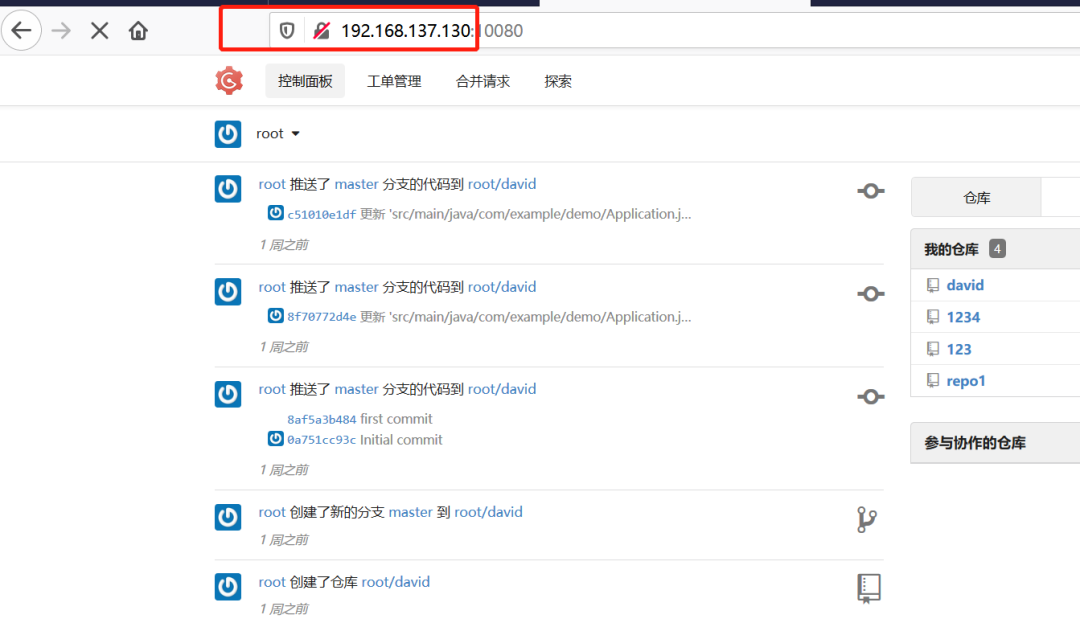Open the root/david repository link
Screen dimensions: 1080x623
pyautogui.click(x=501, y=184)
